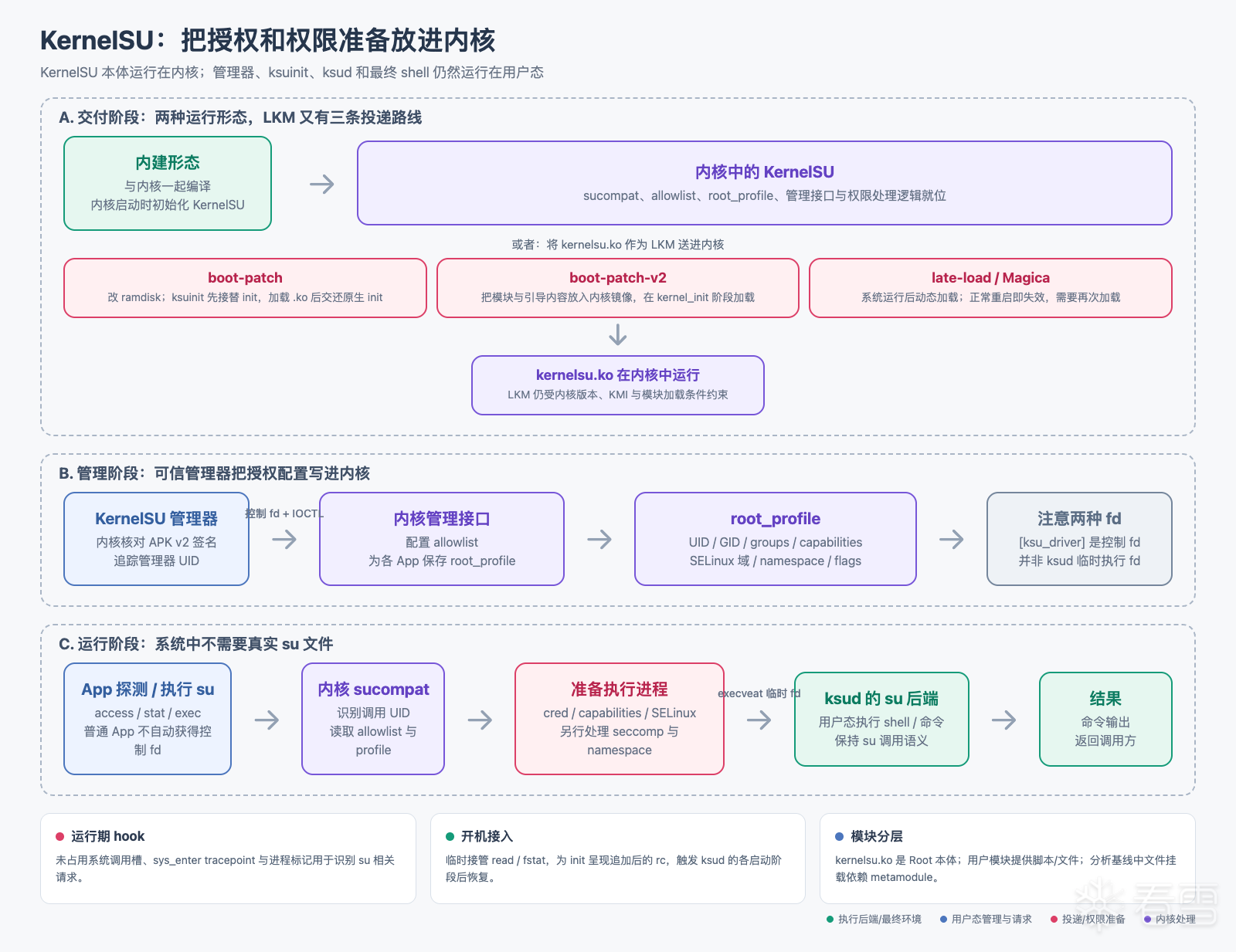Click the label "控制 fd + IOCTL"
The image size is (1236, 952).
point(284,513)
